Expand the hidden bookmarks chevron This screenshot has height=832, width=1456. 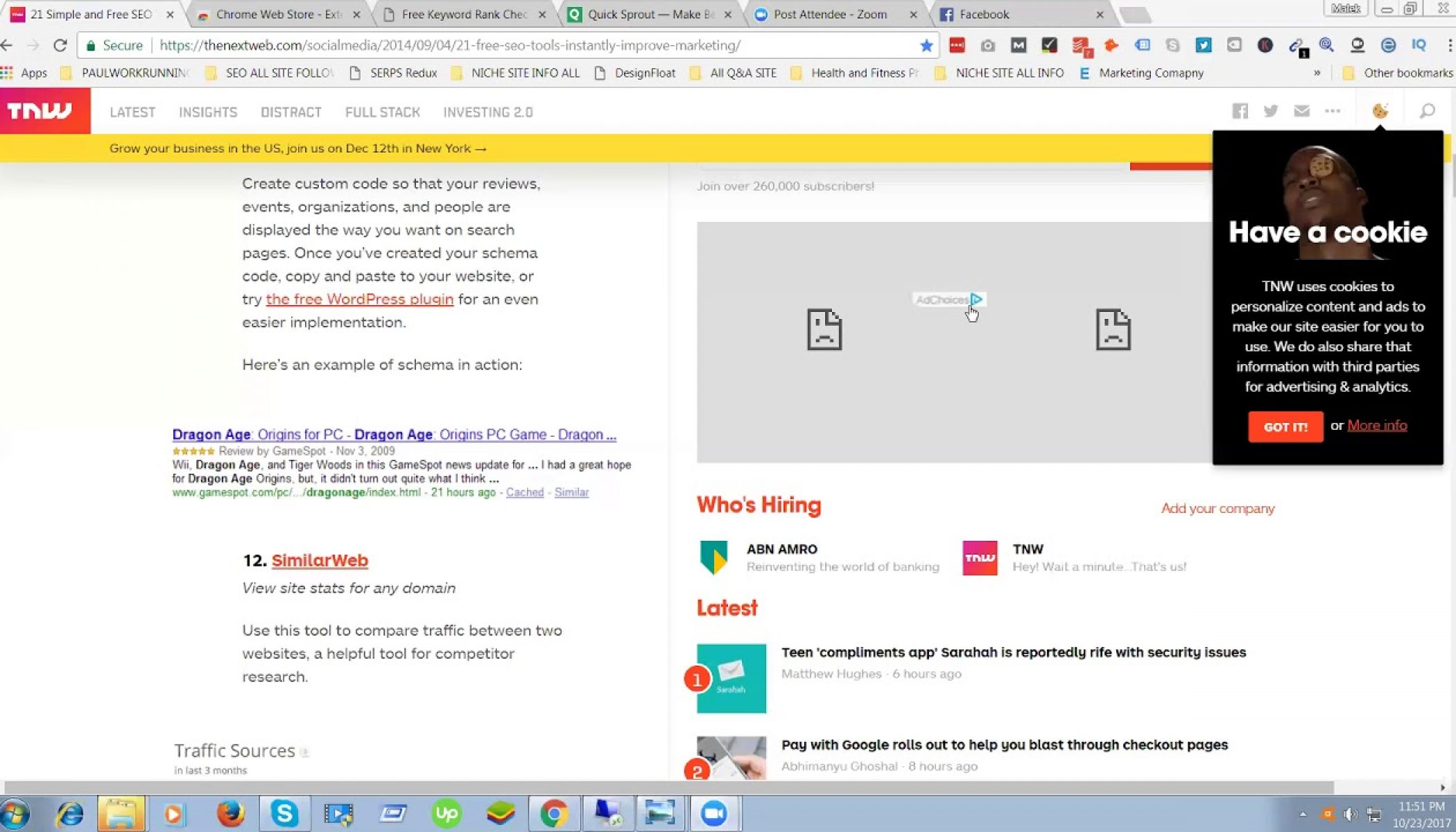click(1317, 73)
